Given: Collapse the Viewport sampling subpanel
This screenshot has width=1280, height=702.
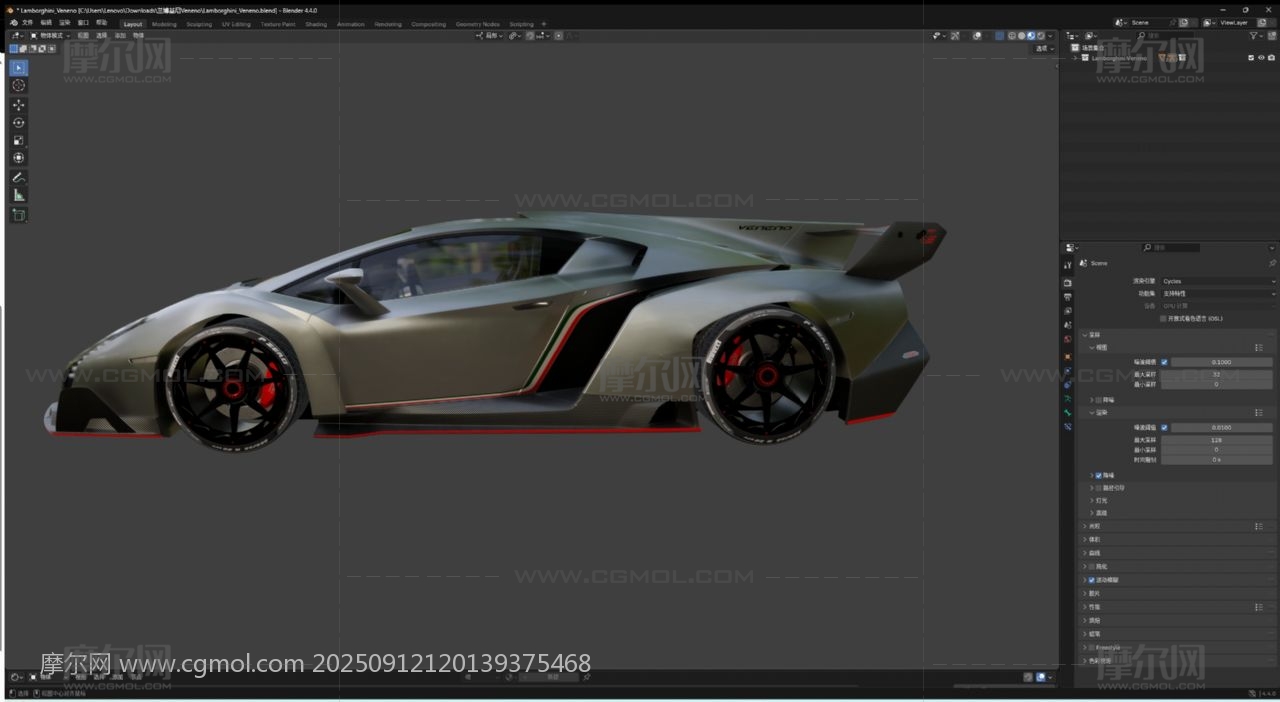Looking at the screenshot, I should tap(1092, 348).
